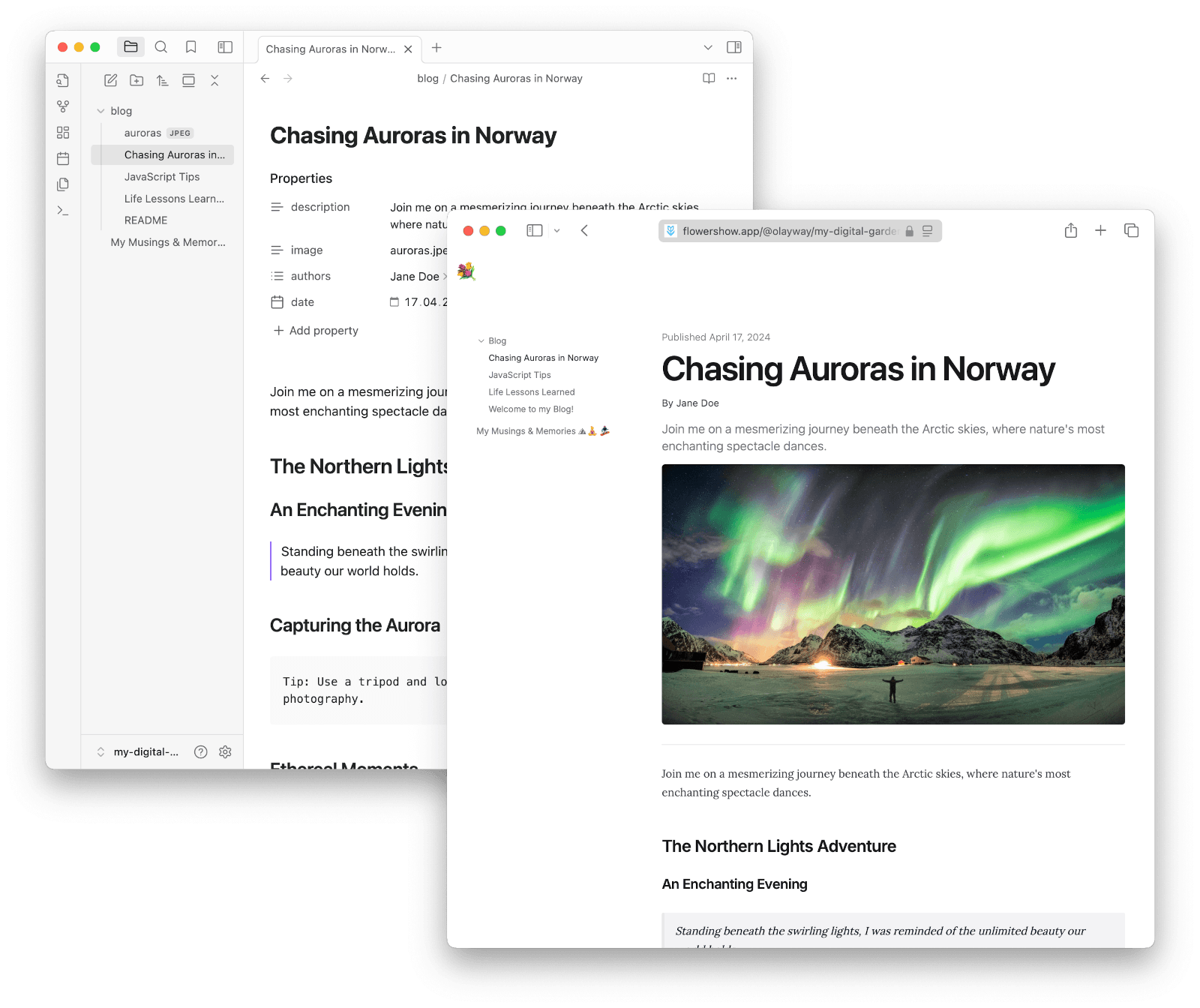Open daily note calendar ribbon icon
Screen dimensions: 1200x1008
click(x=63, y=158)
